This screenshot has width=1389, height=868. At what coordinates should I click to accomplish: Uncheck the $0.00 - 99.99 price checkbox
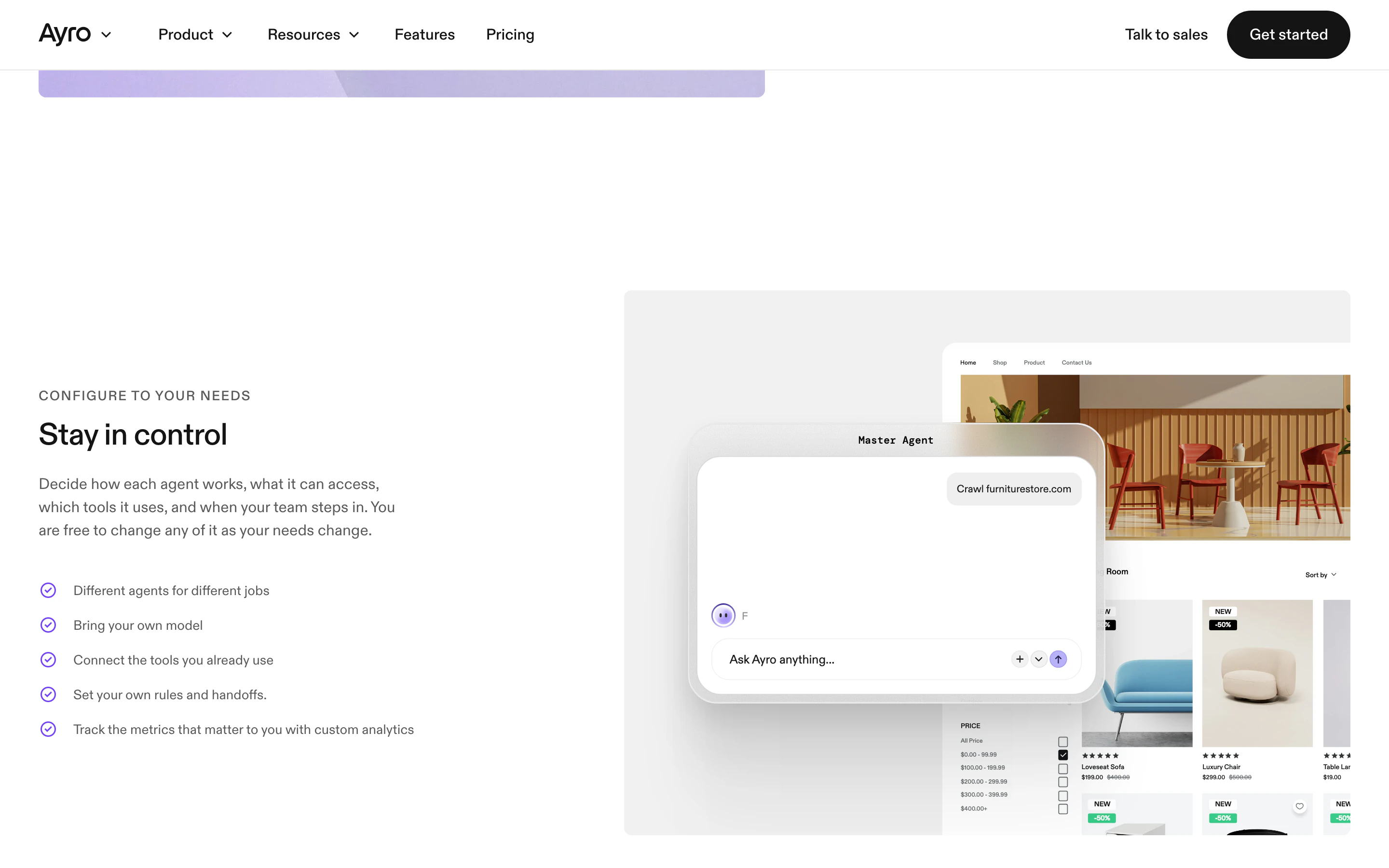click(1062, 755)
